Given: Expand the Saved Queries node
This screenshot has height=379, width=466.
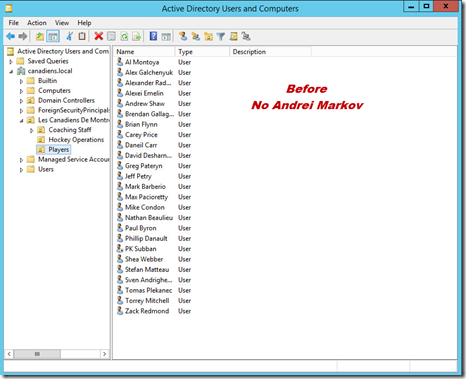Looking at the screenshot, I should point(11,61).
